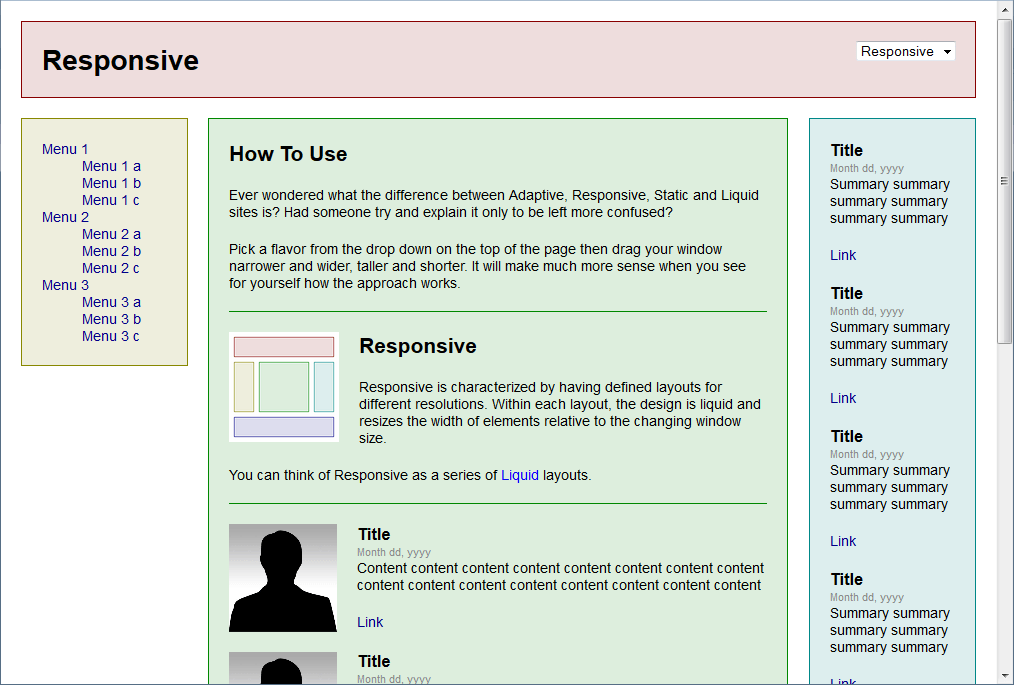Select Menu 2 b link

pyautogui.click(x=111, y=251)
